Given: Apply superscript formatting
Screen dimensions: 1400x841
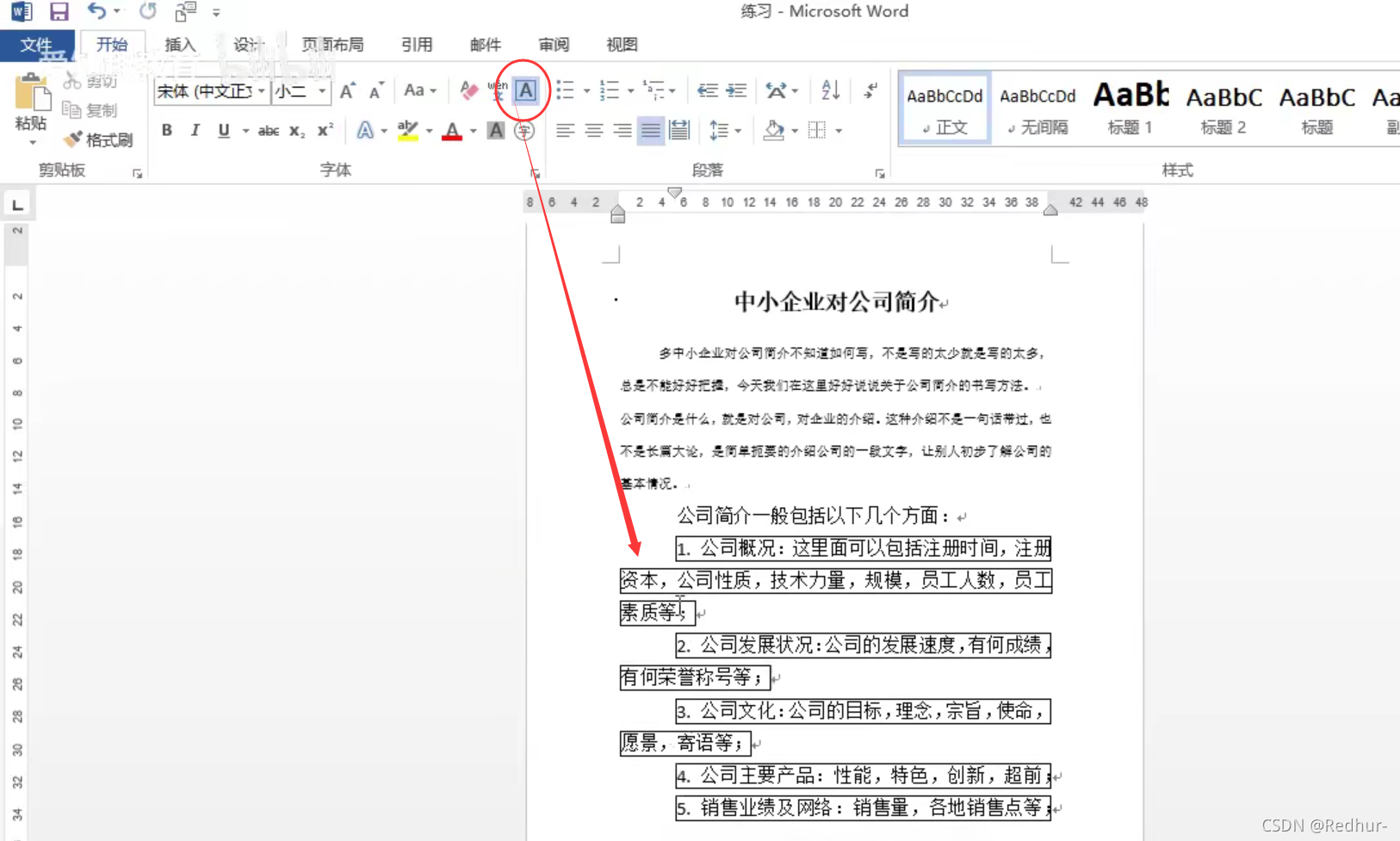Looking at the screenshot, I should click(x=323, y=130).
